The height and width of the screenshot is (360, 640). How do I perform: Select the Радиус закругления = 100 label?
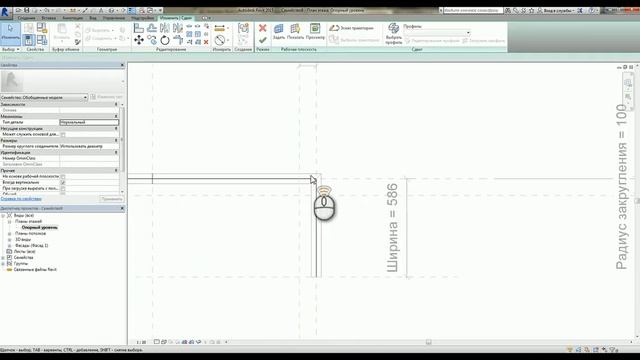click(x=621, y=187)
